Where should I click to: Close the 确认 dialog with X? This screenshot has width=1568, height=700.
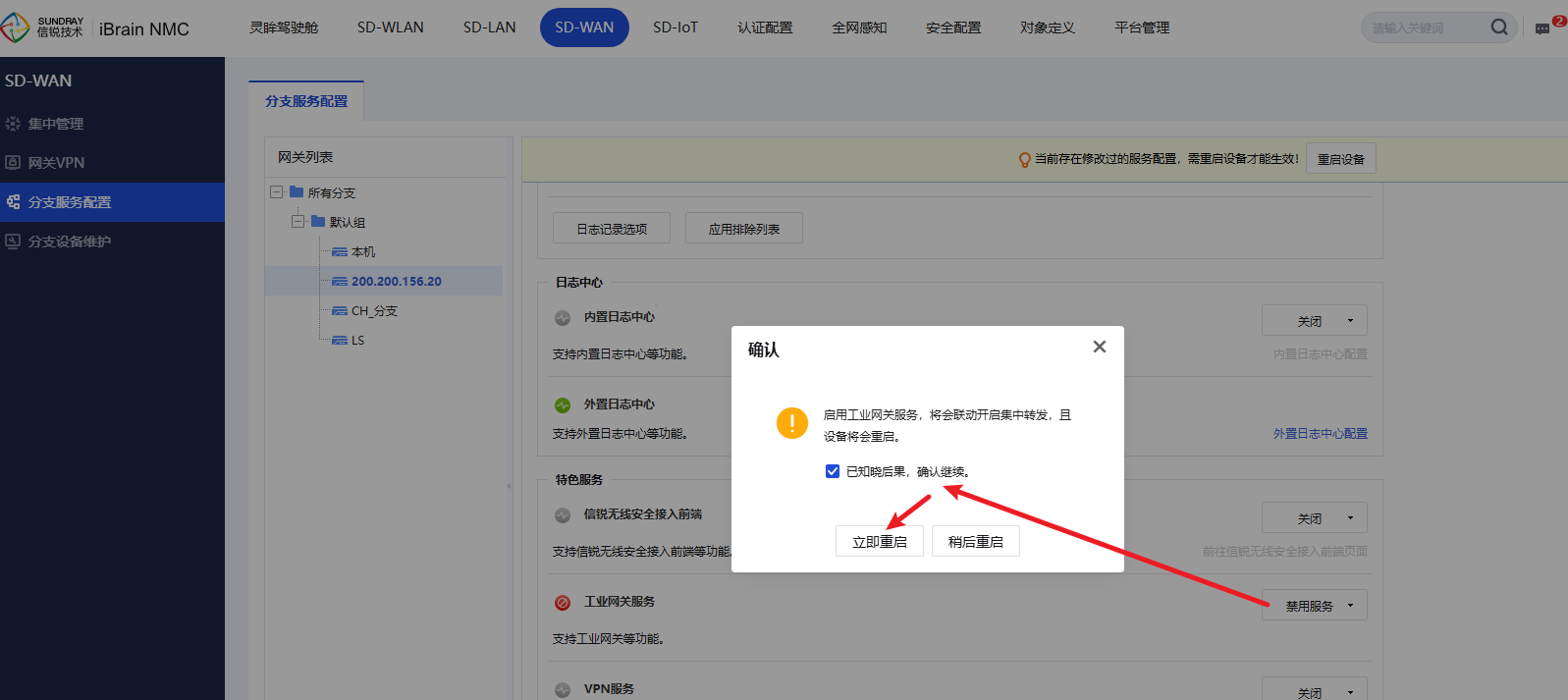[1099, 347]
